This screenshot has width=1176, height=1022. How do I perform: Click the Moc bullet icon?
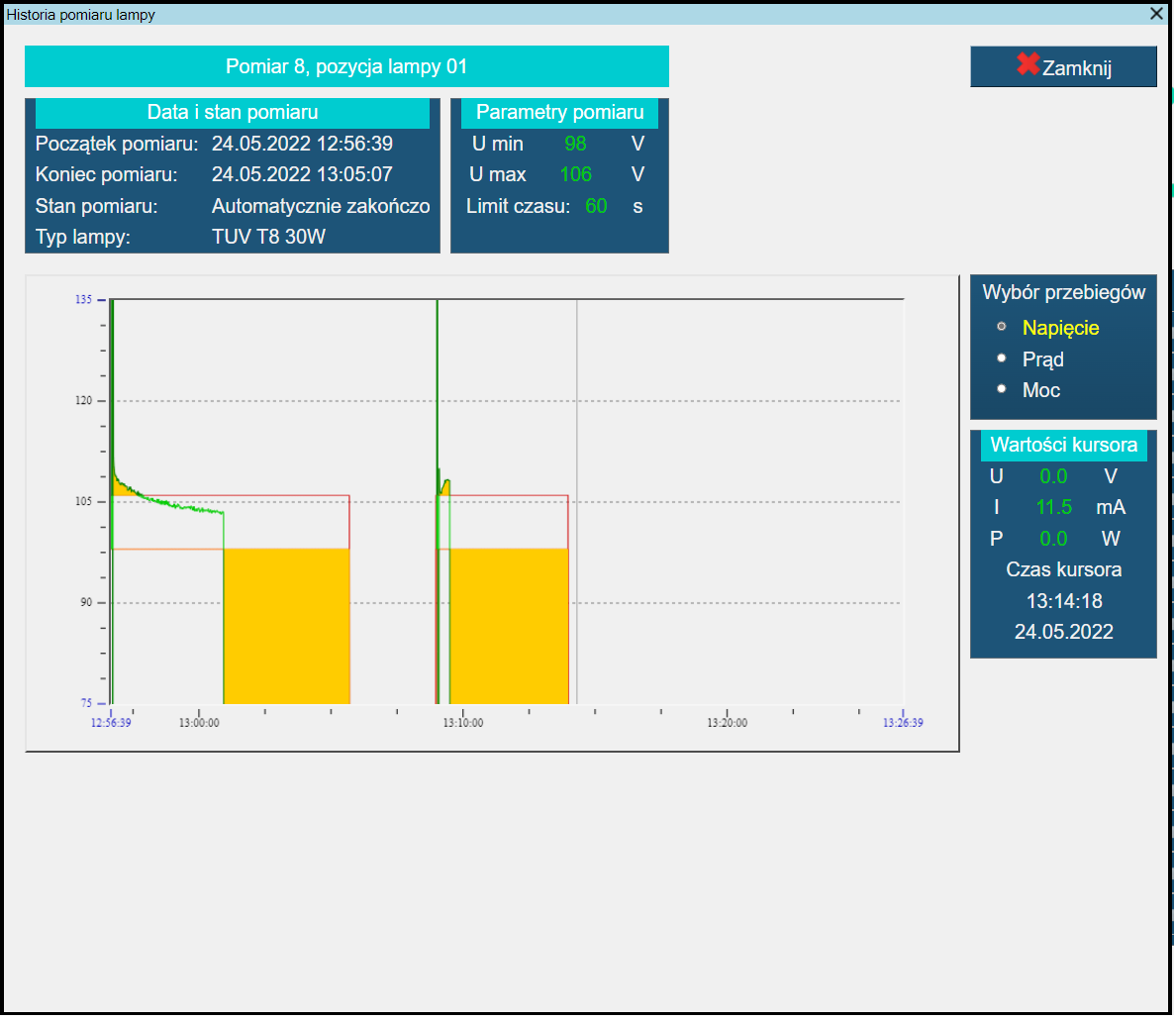(1002, 388)
